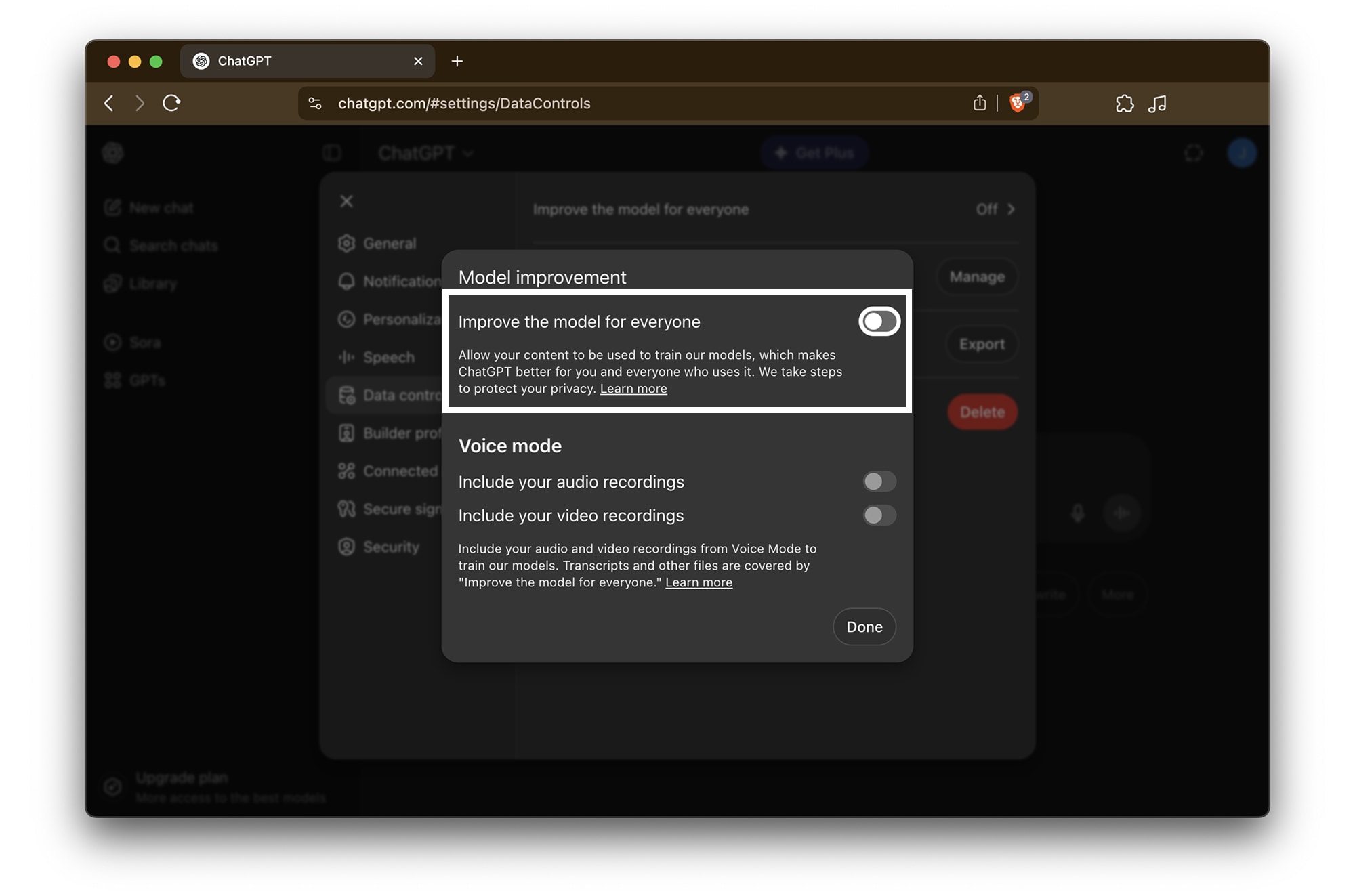
Task: Close the settings panel with X
Action: [x=346, y=201]
